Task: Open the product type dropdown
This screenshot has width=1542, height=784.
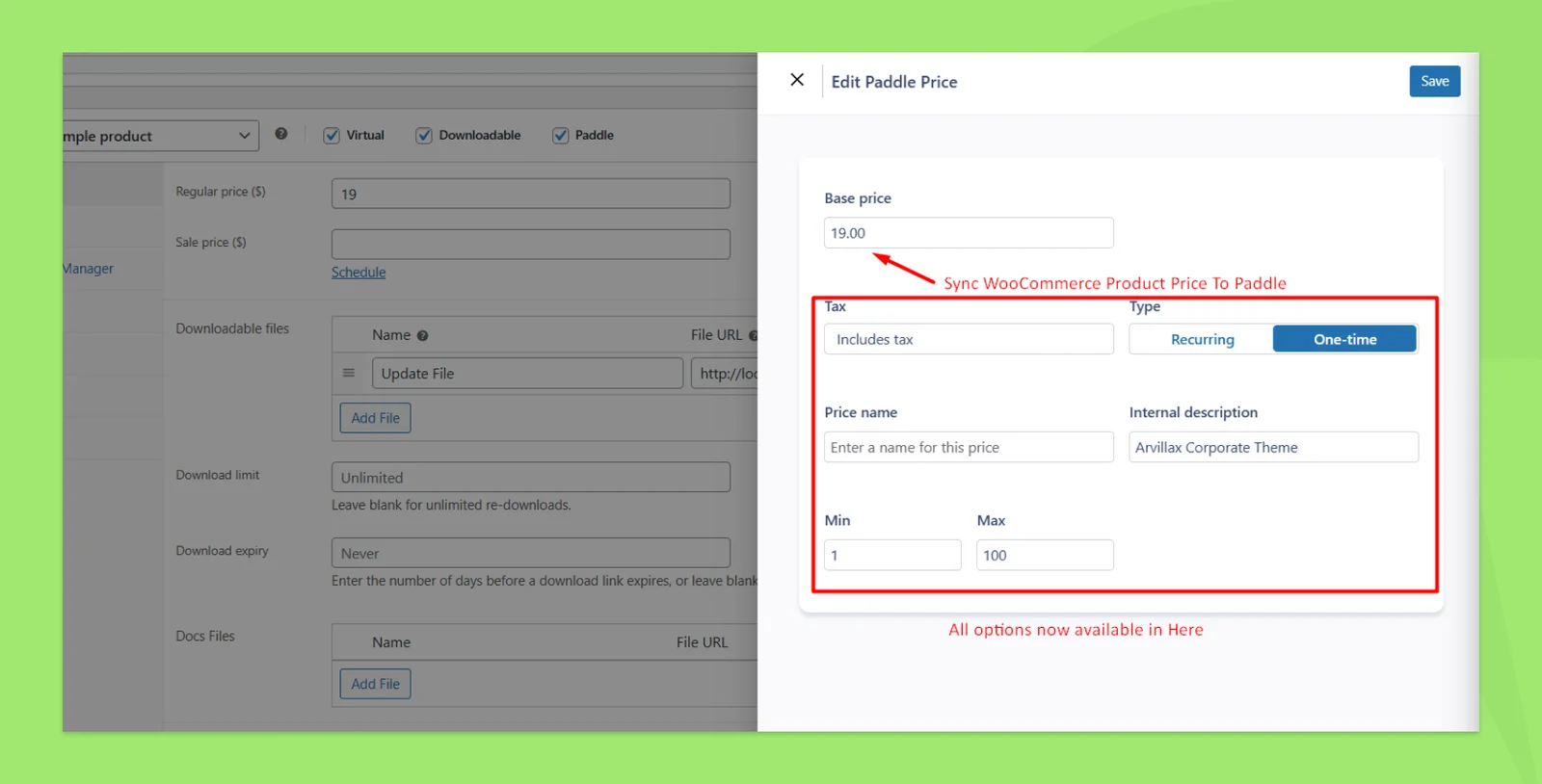Action: pyautogui.click(x=160, y=136)
